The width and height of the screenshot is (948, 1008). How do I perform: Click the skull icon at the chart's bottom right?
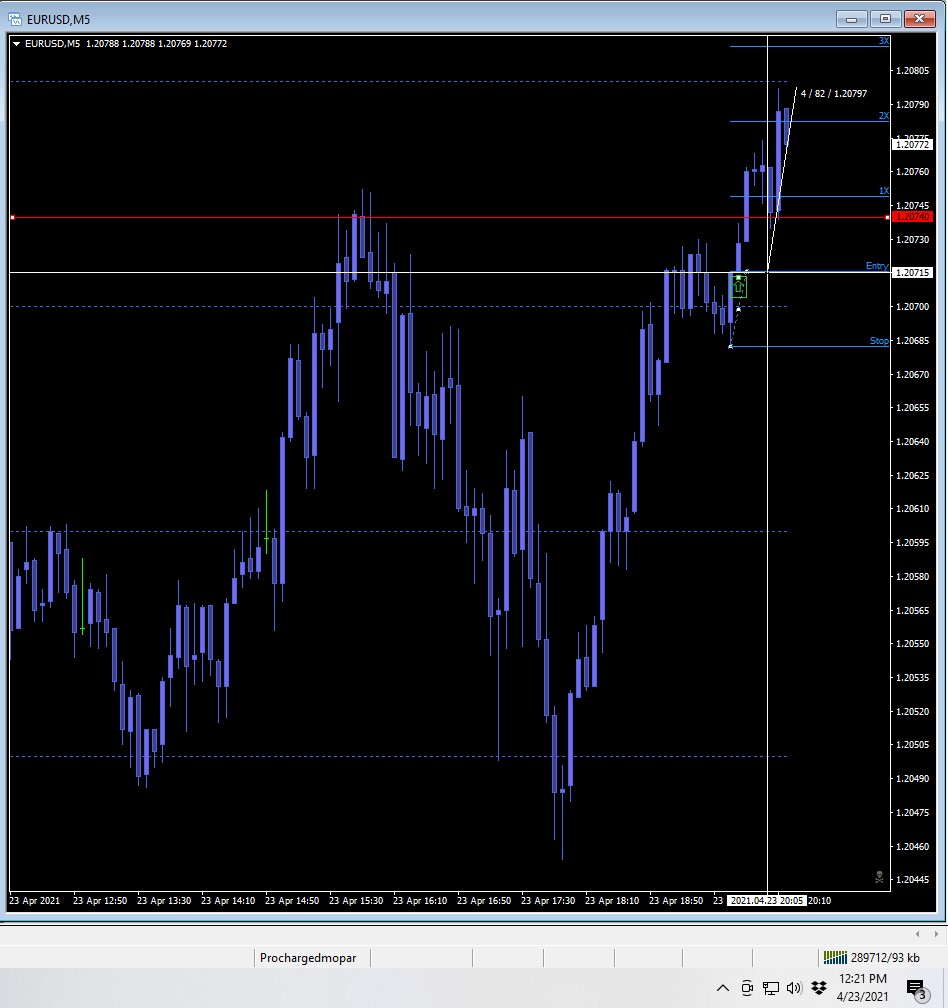click(879, 877)
